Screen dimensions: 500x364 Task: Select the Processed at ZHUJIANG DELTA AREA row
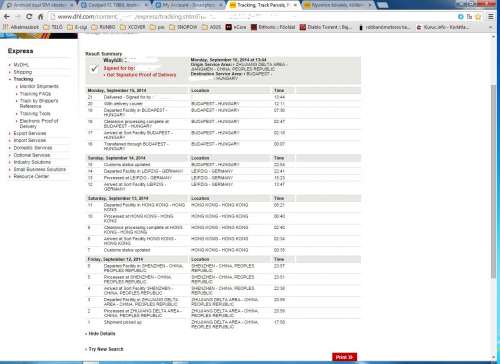(223, 313)
